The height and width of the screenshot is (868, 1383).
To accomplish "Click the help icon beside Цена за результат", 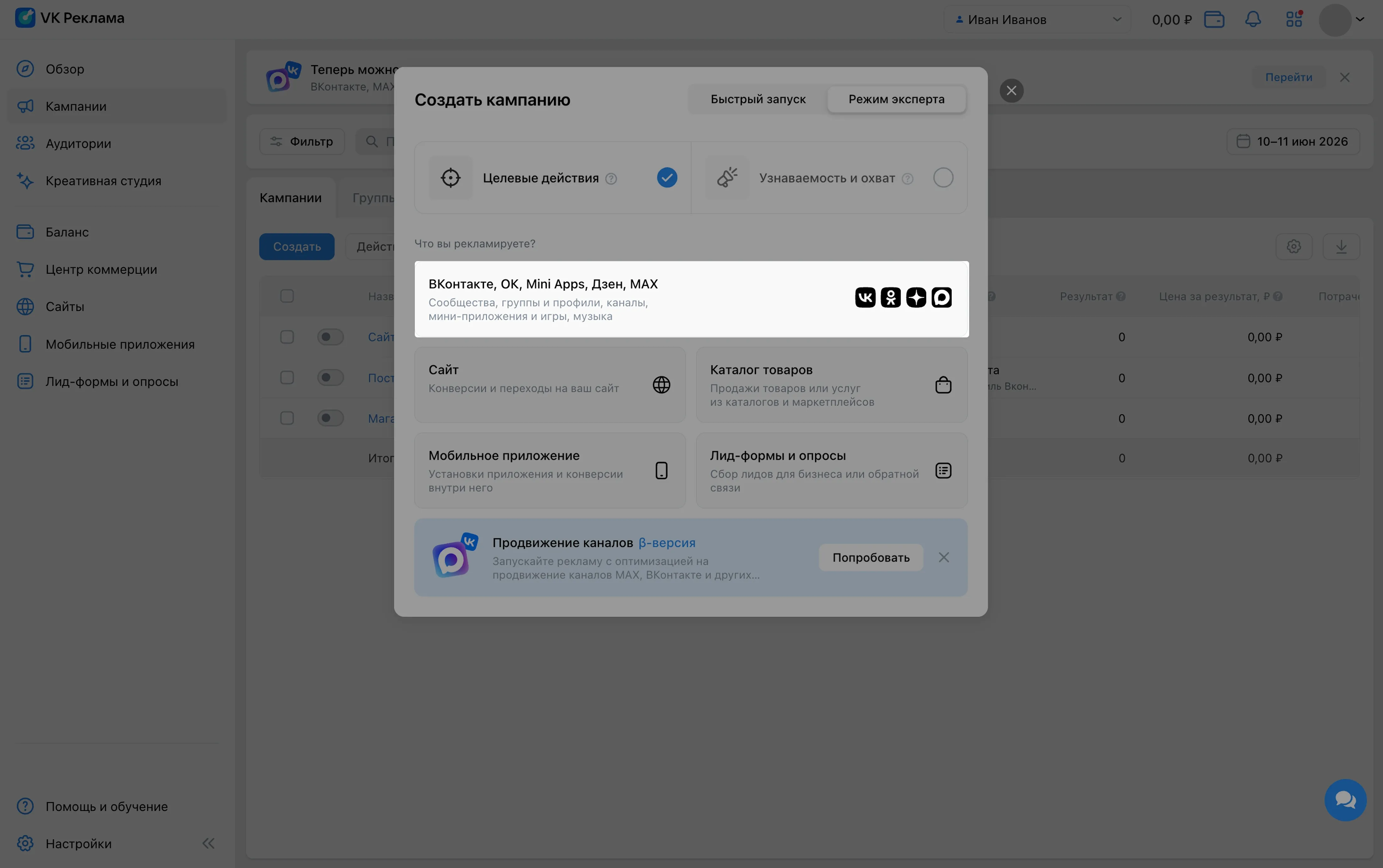I will [1277, 297].
